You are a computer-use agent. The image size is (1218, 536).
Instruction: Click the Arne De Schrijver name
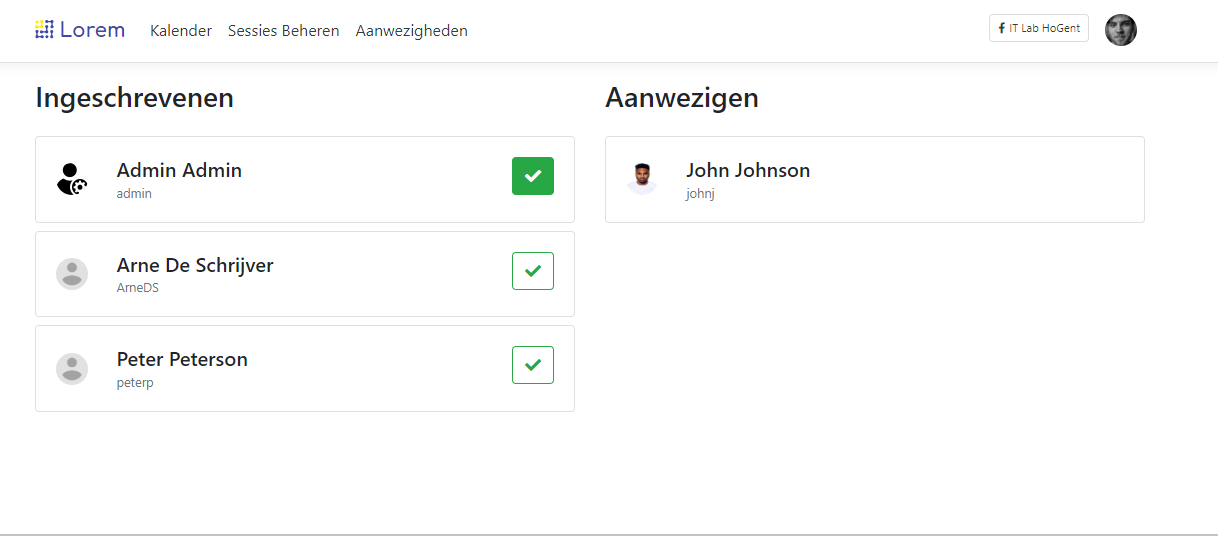[x=195, y=265]
